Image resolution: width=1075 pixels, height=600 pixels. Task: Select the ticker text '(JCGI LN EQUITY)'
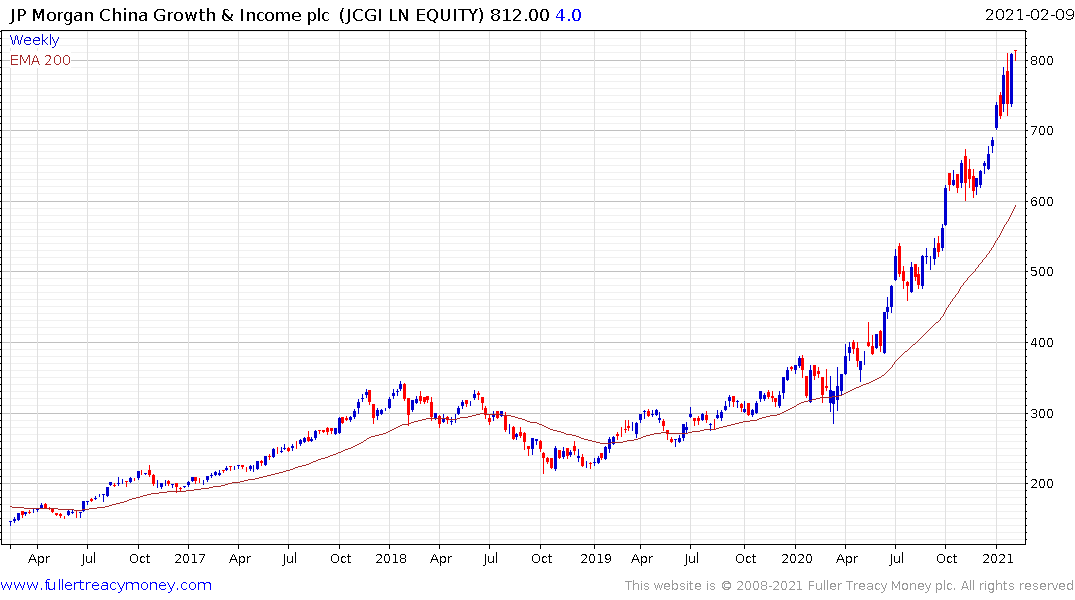point(411,15)
